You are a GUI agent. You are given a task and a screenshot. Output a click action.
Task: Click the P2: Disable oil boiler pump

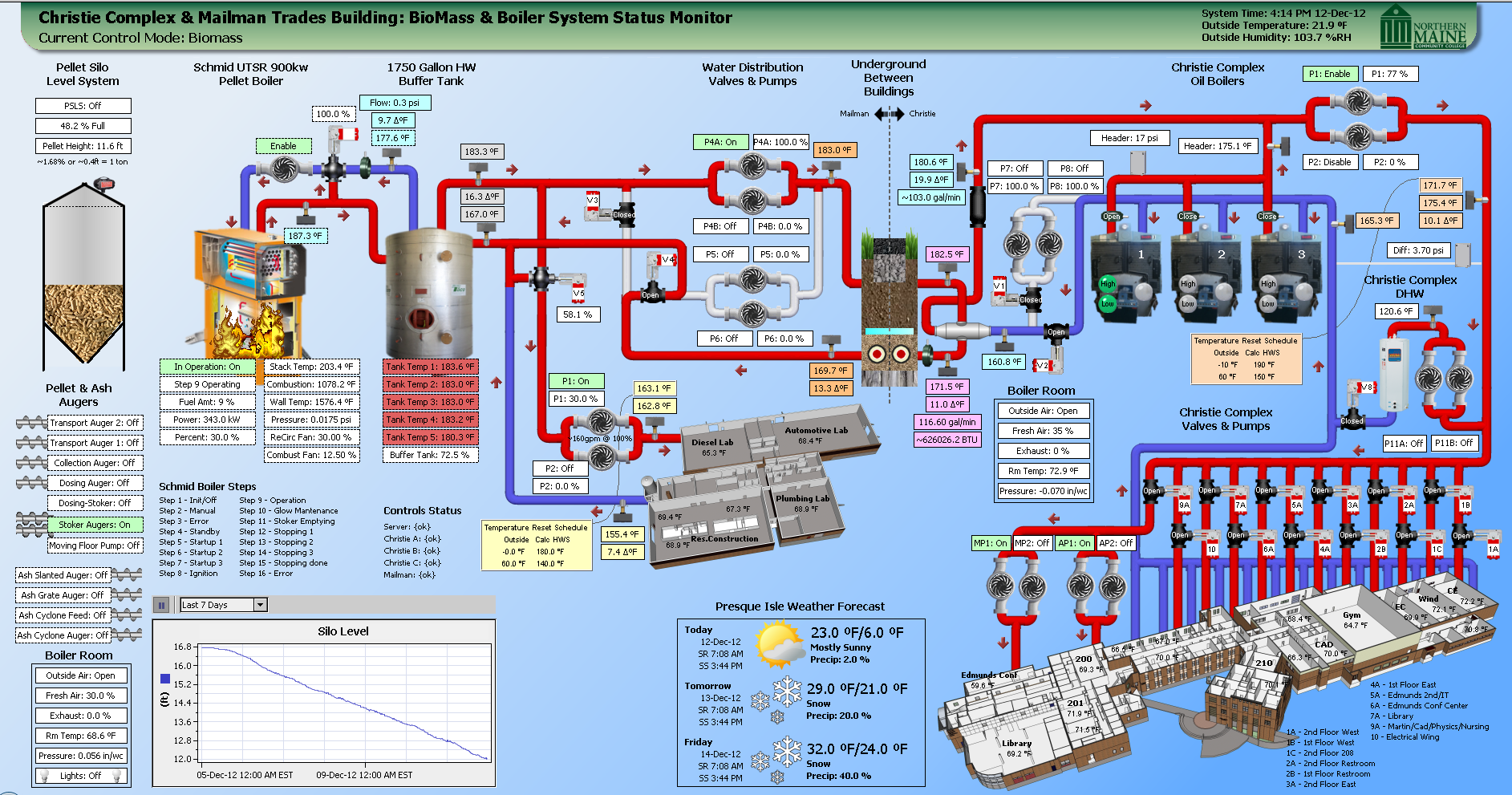pos(1329,162)
